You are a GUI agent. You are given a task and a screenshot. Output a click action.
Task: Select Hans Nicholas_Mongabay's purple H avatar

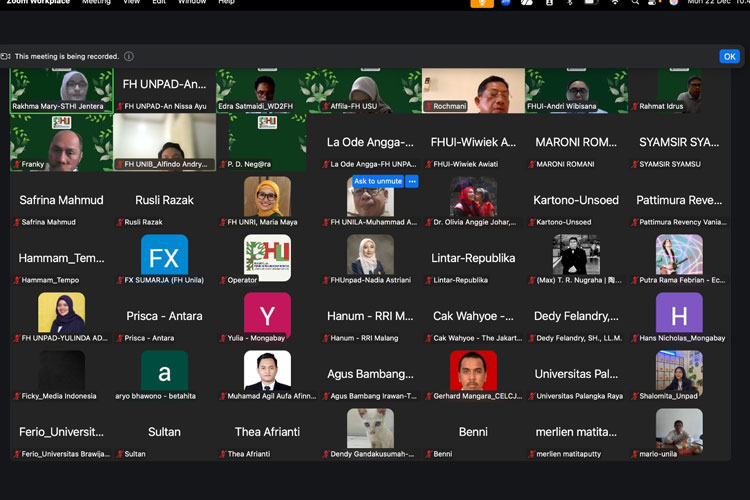[x=679, y=315]
